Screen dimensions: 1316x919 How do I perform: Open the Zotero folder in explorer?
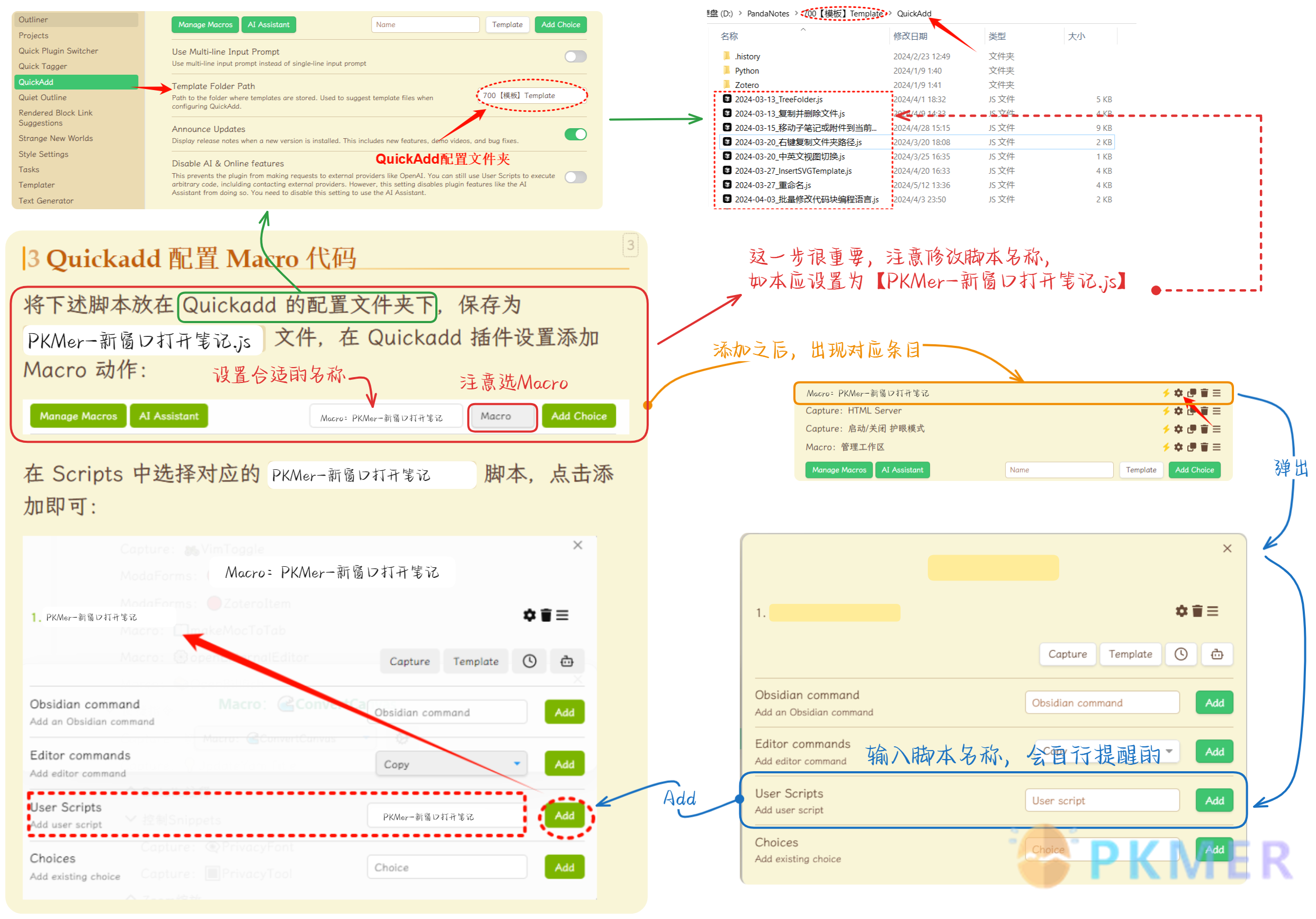(746, 85)
